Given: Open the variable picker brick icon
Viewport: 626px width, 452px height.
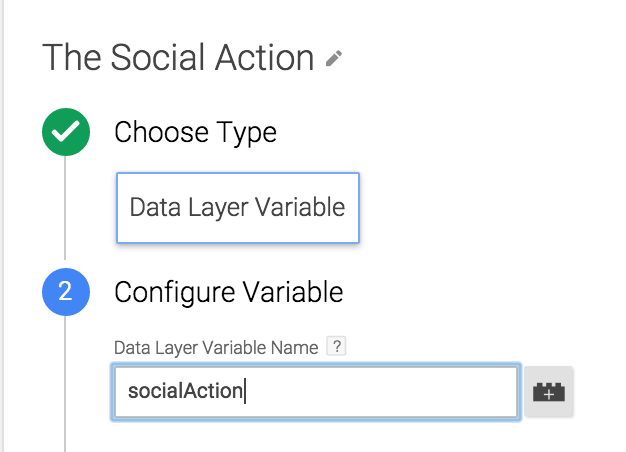Looking at the screenshot, I should tap(549, 392).
